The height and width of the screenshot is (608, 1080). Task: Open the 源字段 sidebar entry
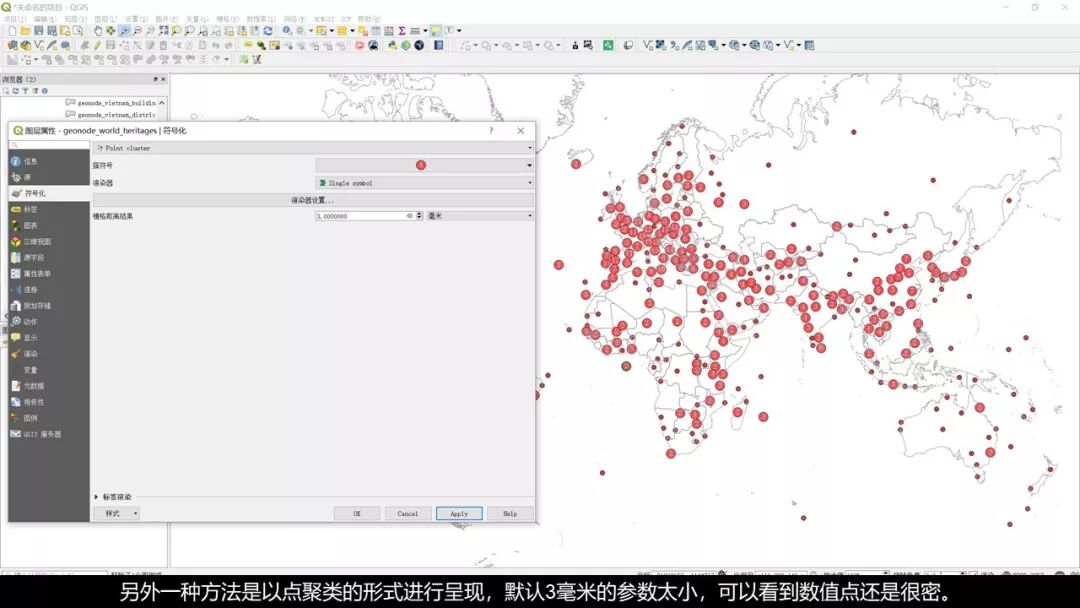point(49,258)
